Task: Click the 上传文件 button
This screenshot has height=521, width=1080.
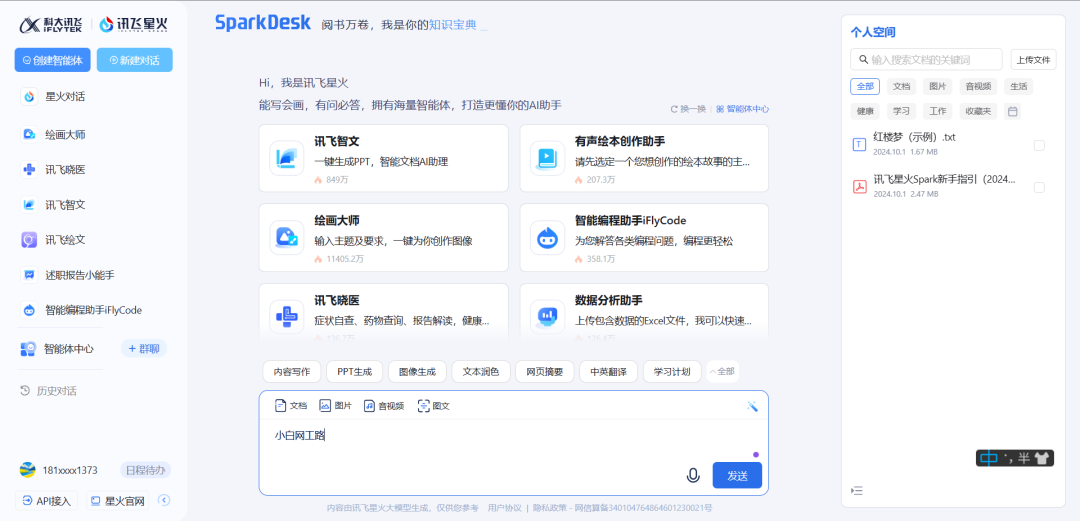Action: coord(1034,60)
